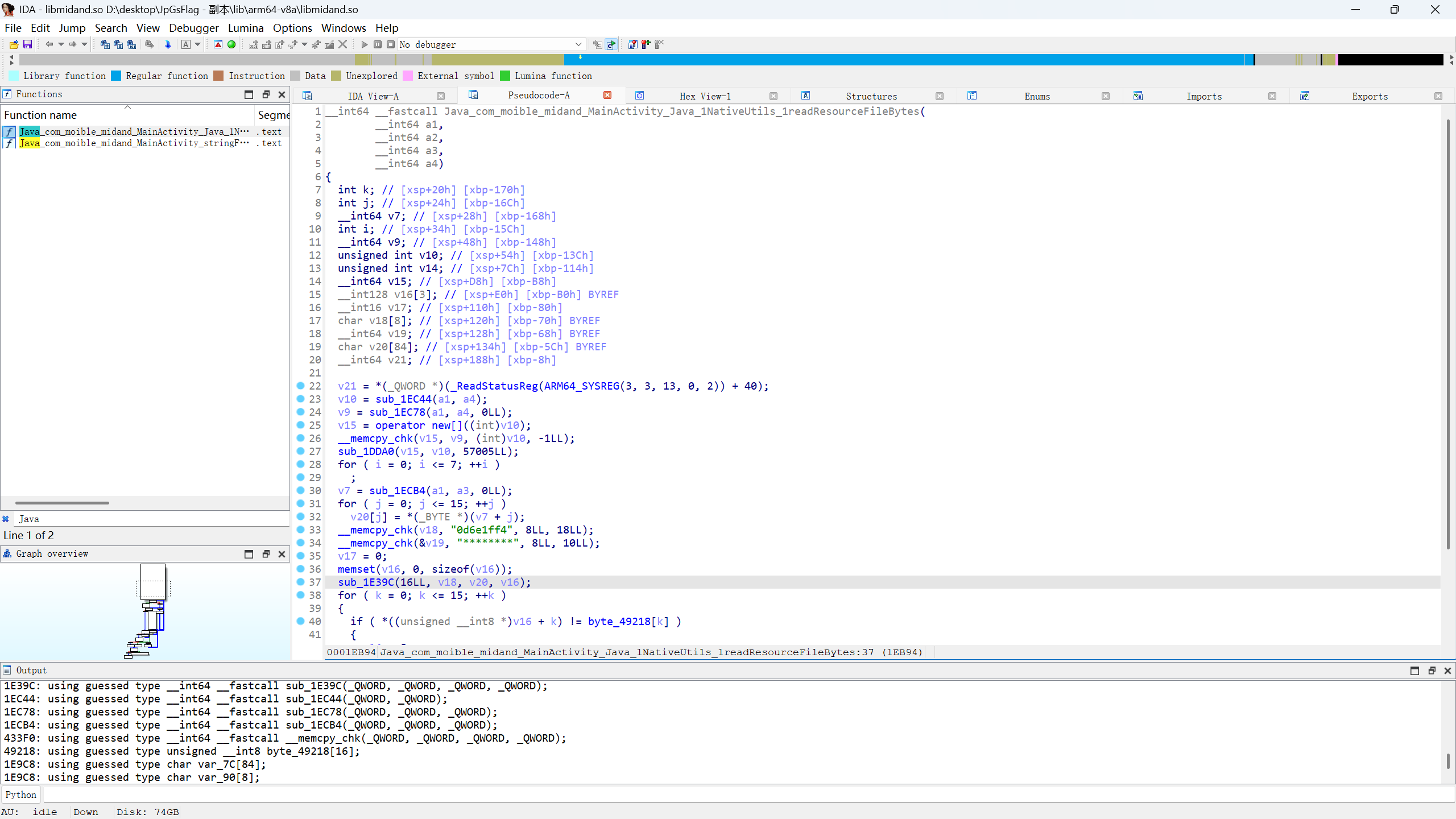Click the highlighted green-arrow C icon
Viewport: 1456px width, 819px height.
(x=611, y=44)
